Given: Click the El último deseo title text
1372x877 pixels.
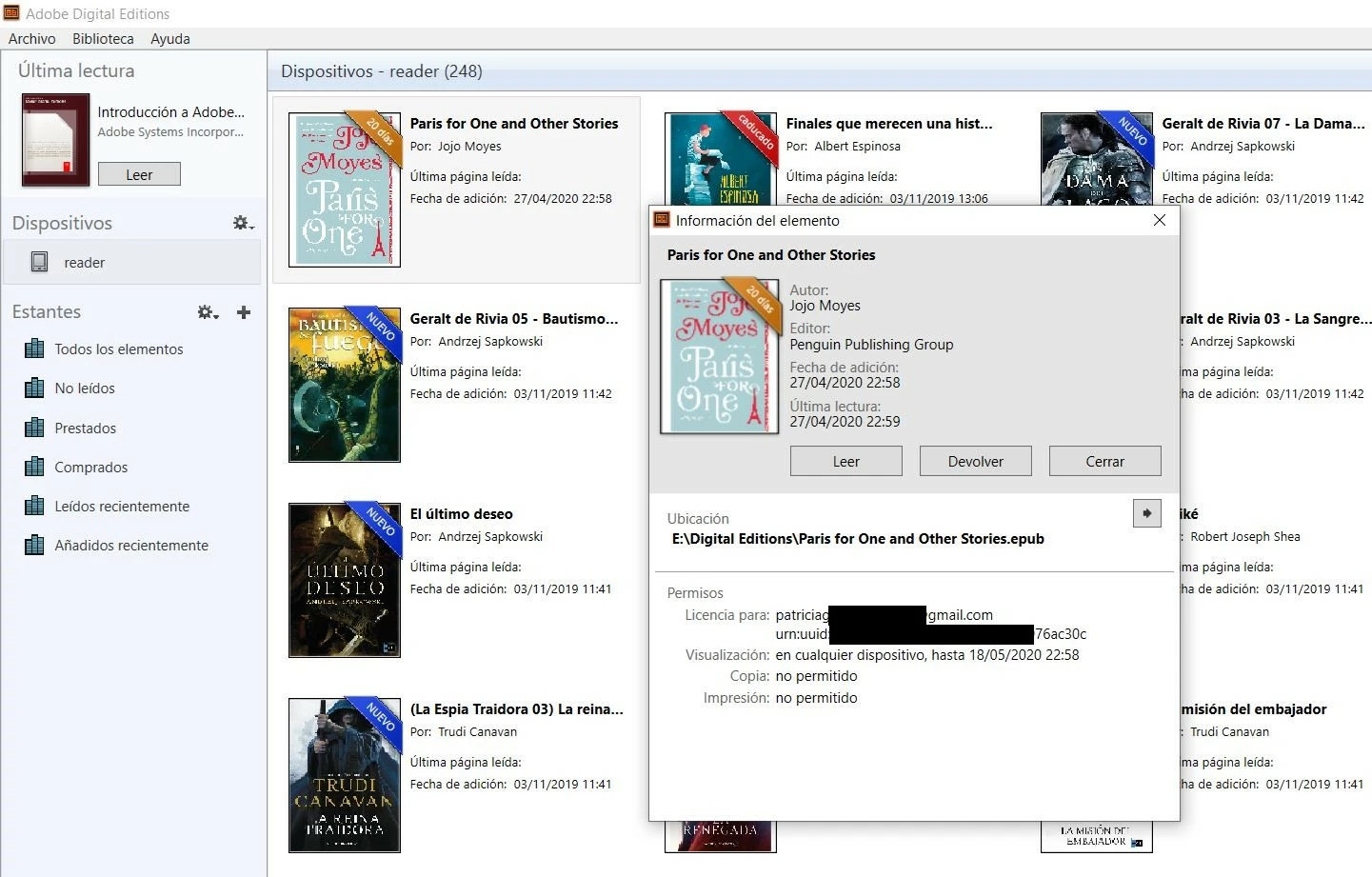Looking at the screenshot, I should 462,514.
